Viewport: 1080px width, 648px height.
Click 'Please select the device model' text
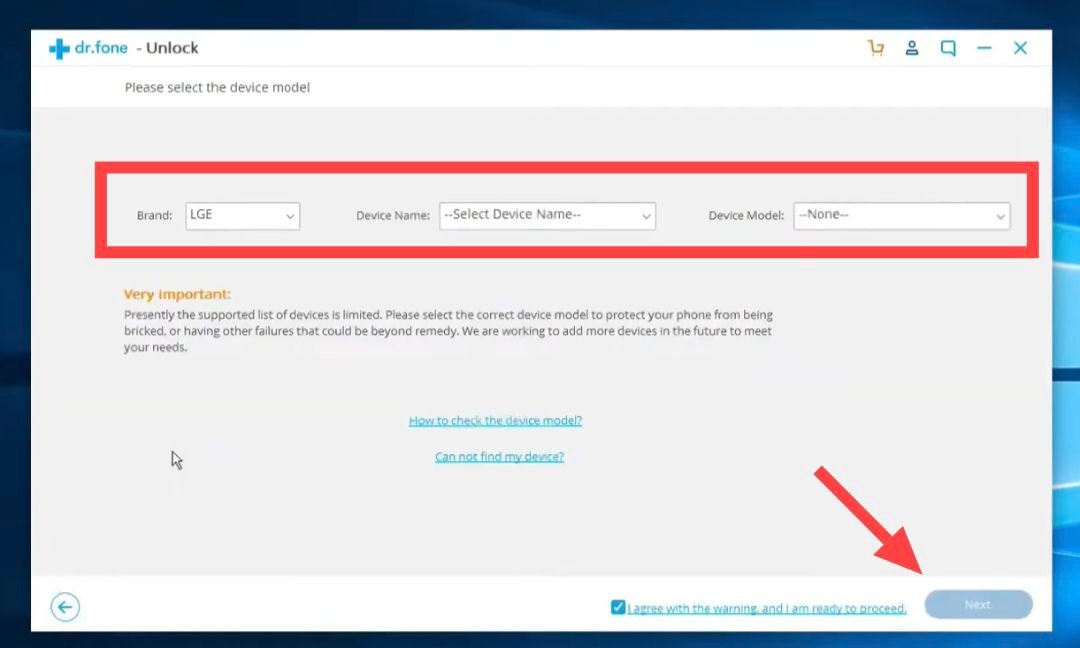[x=217, y=87]
